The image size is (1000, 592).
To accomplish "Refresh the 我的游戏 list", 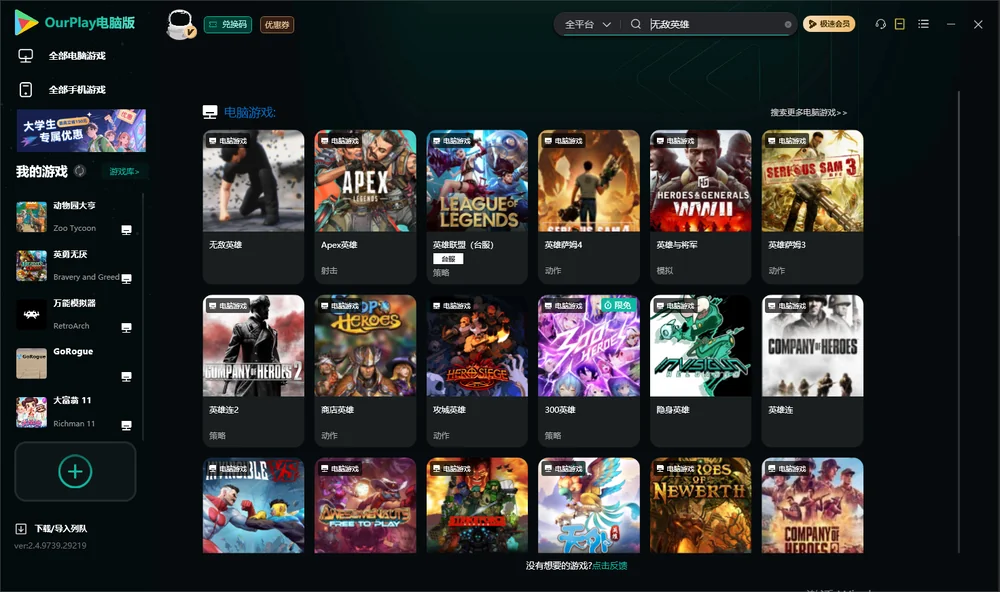I will 80,171.
